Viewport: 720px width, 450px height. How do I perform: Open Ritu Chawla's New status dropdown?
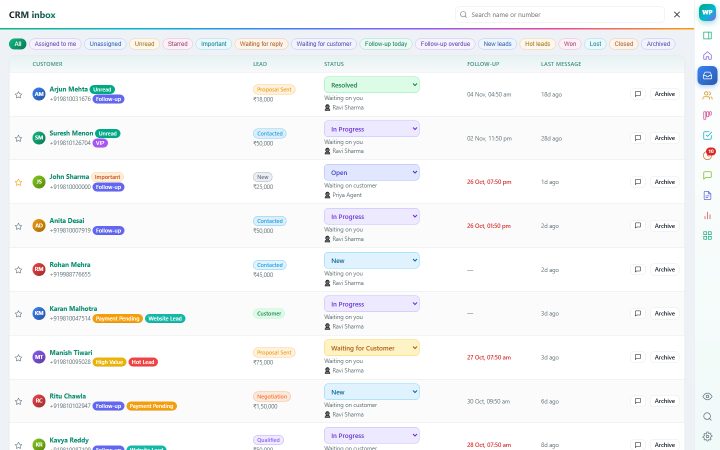372,392
